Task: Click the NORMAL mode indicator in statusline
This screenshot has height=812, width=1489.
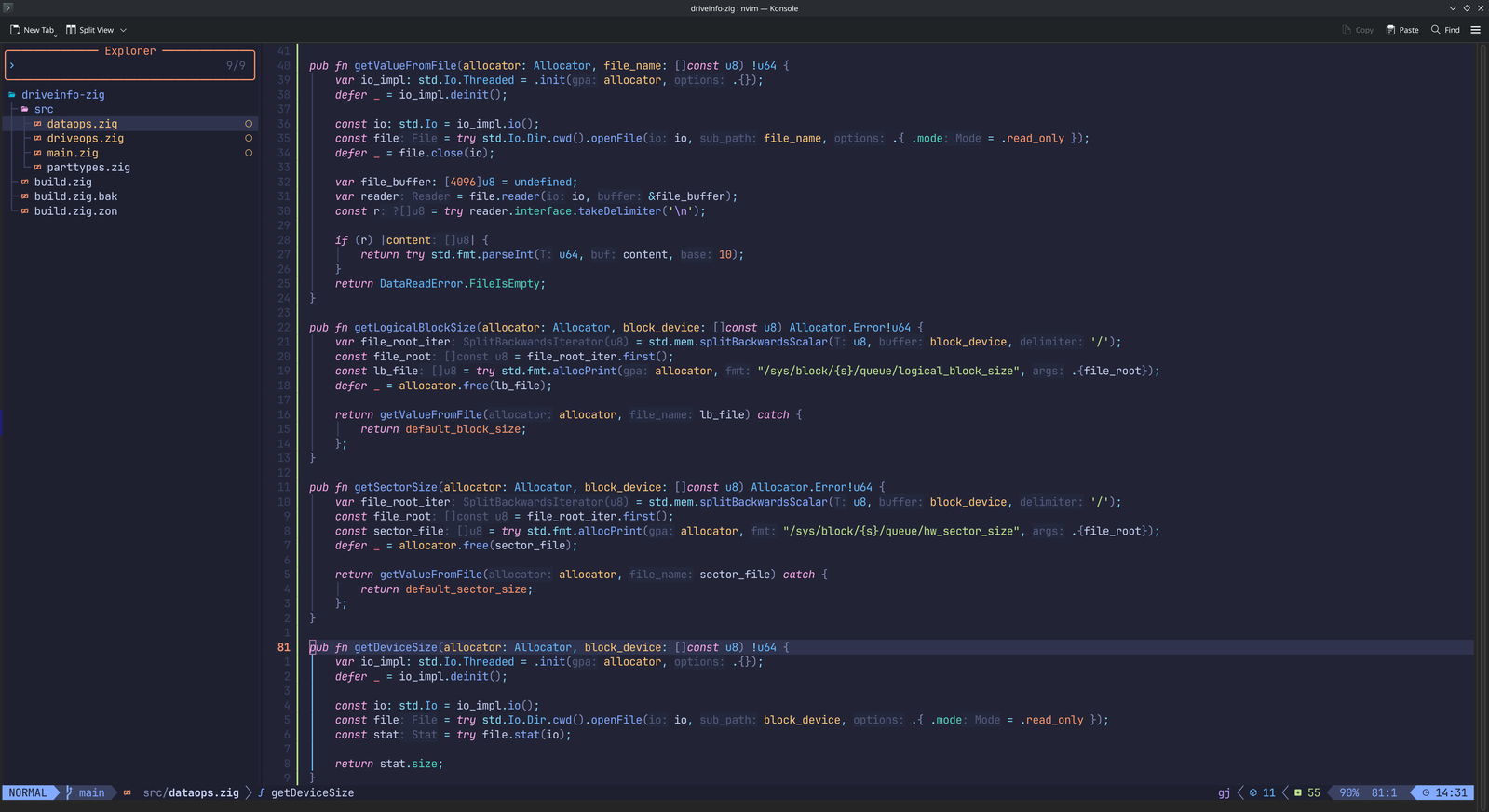Action: pos(28,793)
